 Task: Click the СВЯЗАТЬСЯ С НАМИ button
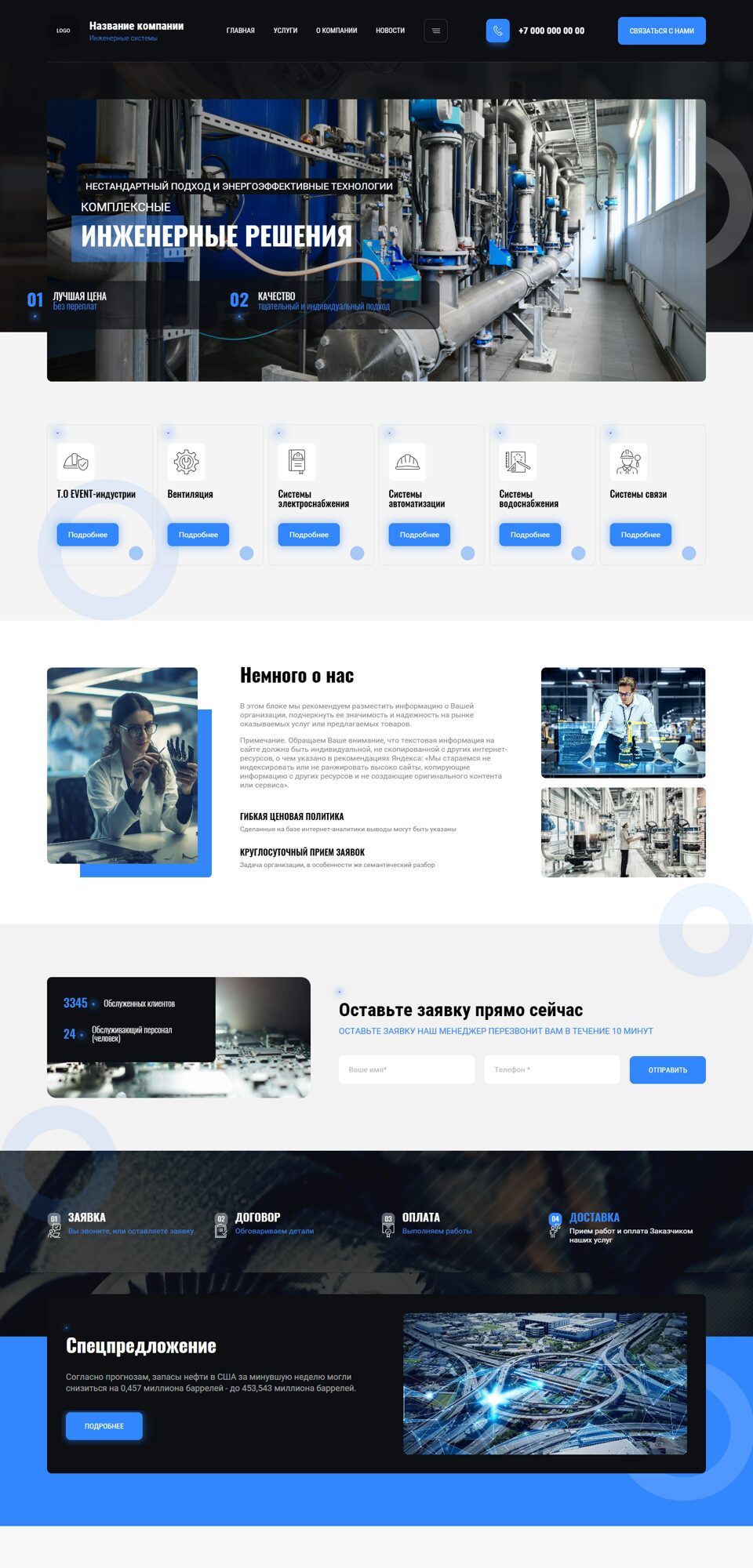coord(661,31)
